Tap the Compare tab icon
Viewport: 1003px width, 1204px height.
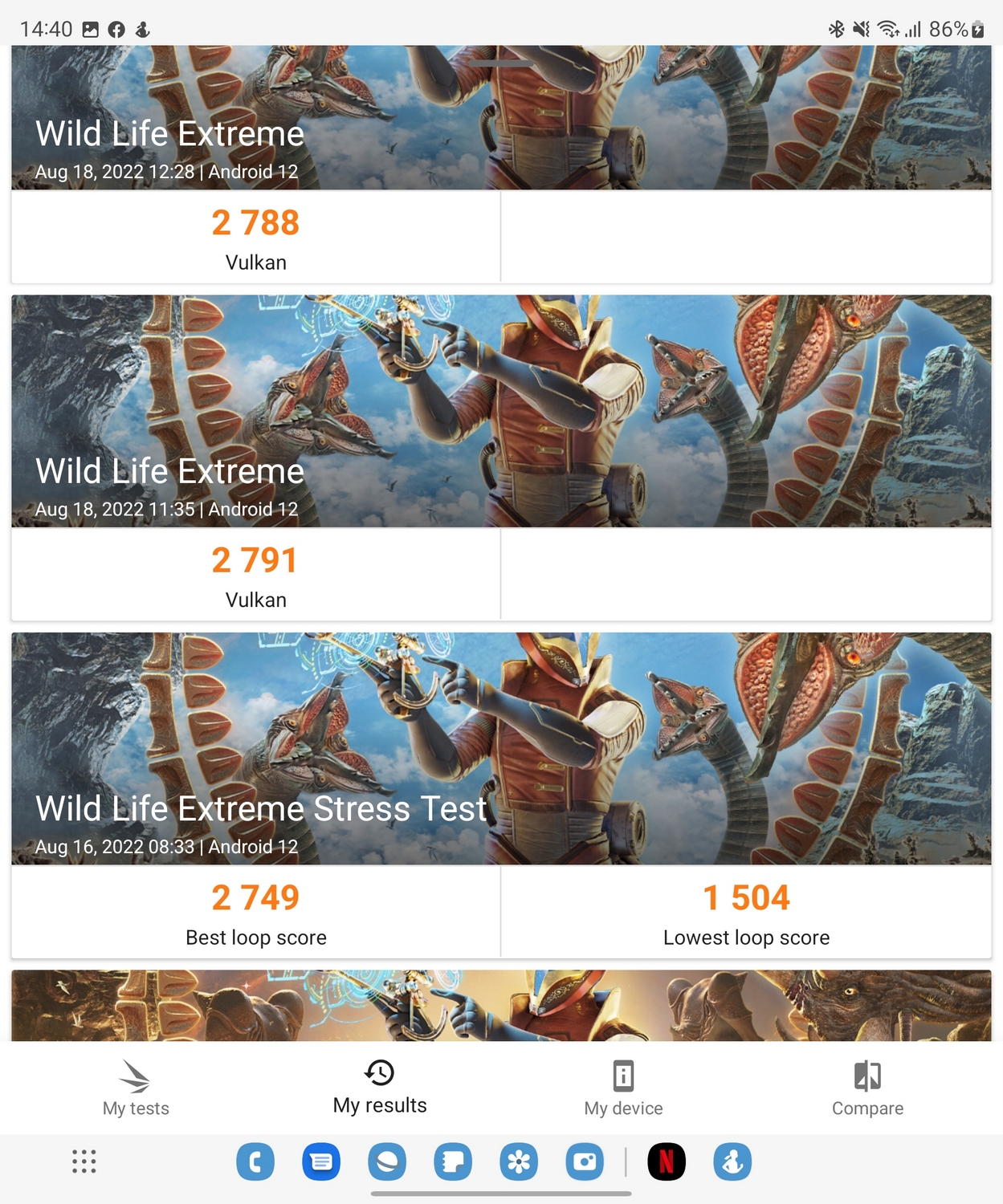point(867,1076)
